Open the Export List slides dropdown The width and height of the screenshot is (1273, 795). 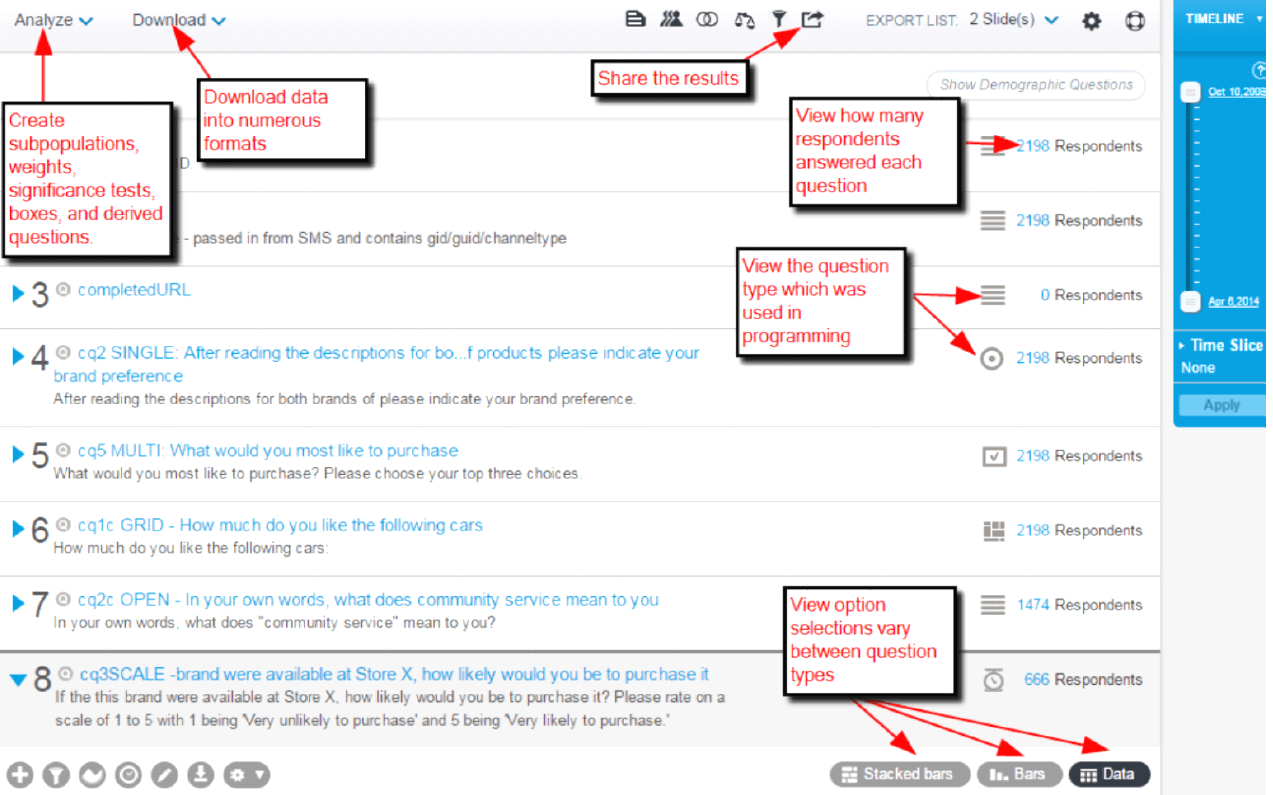(x=1013, y=19)
